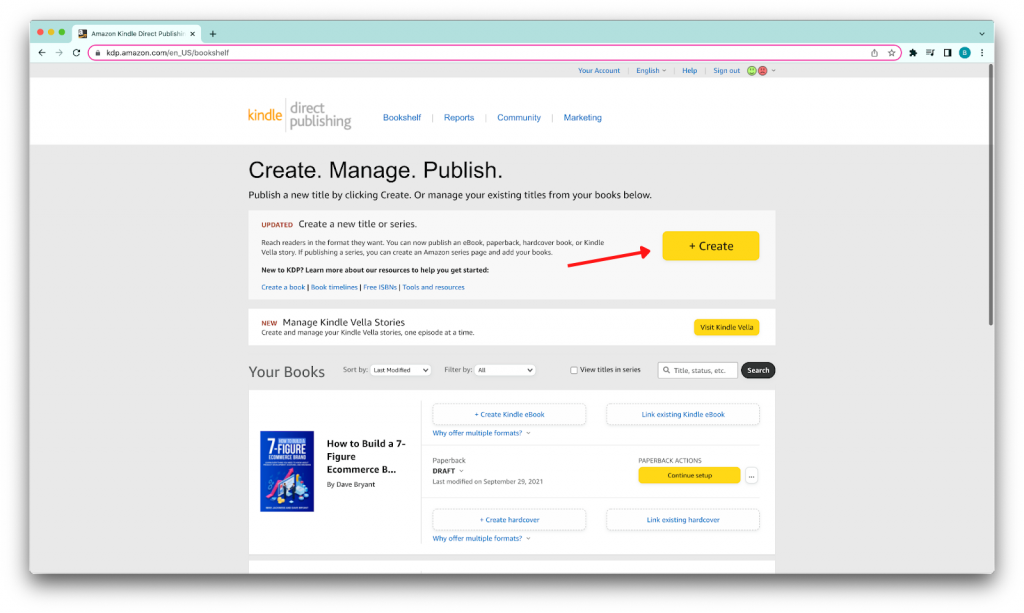The width and height of the screenshot is (1024, 613).
Task: Click the Kindle Direct Publishing logo
Action: [x=299, y=116]
